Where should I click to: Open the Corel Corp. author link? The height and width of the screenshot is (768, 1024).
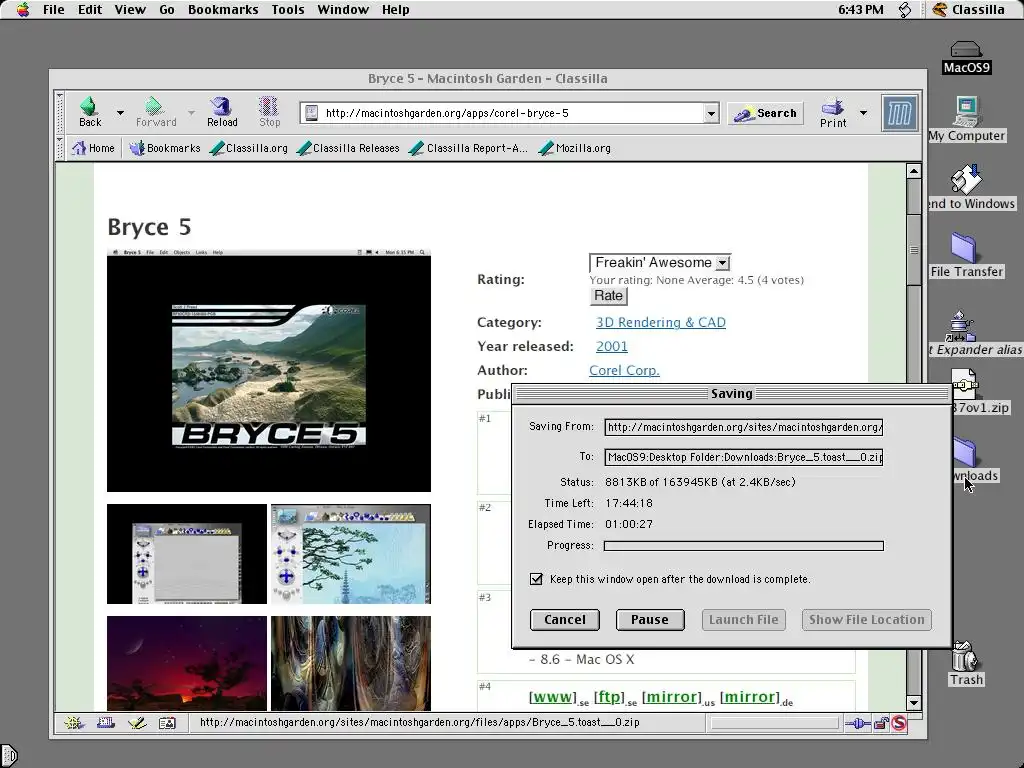point(624,370)
